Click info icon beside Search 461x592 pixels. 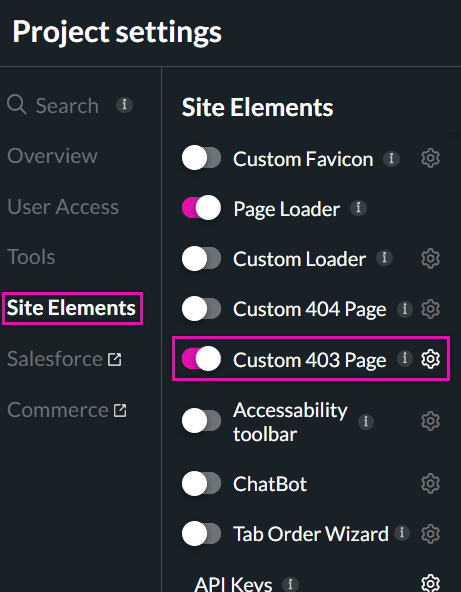point(124,105)
